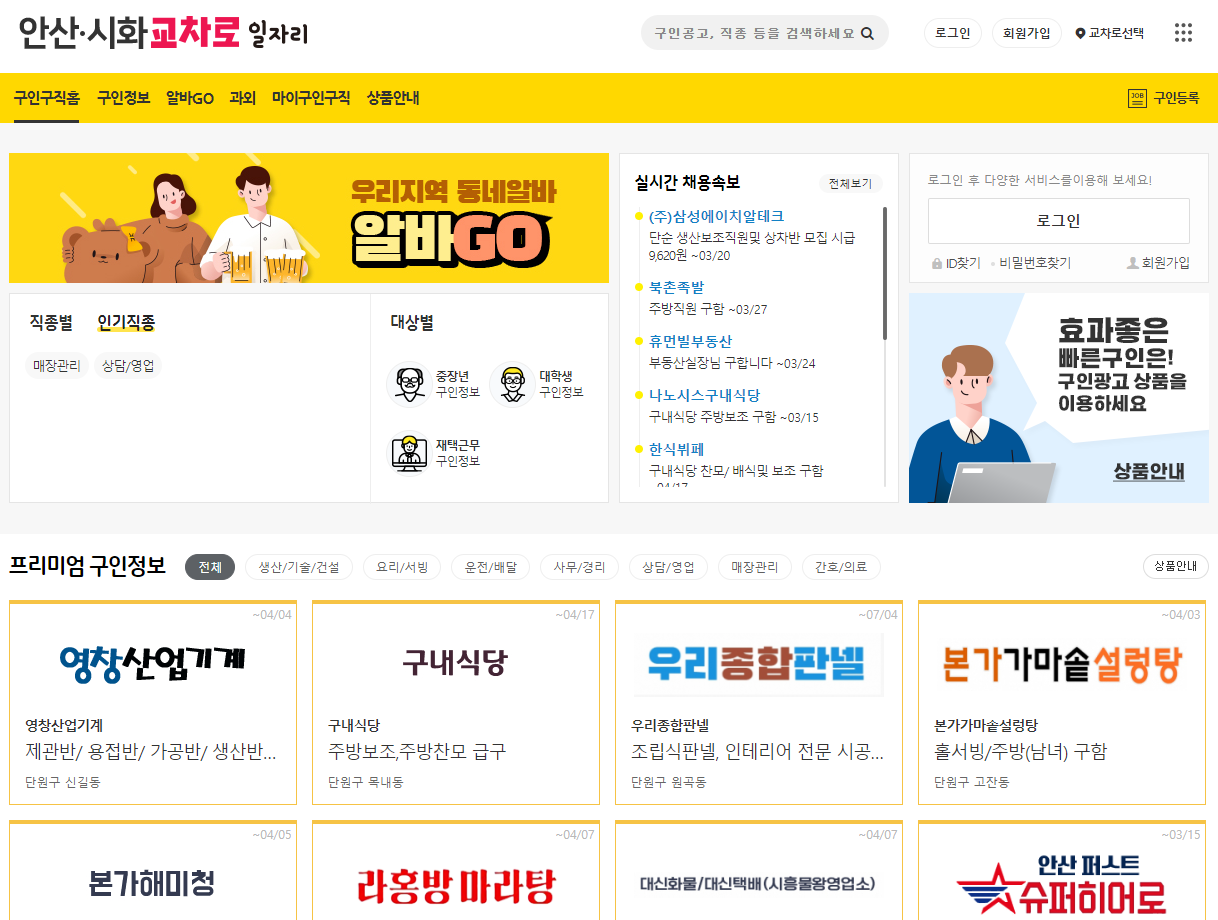
Task: Select the 전체 premium filter
Action: click(210, 567)
